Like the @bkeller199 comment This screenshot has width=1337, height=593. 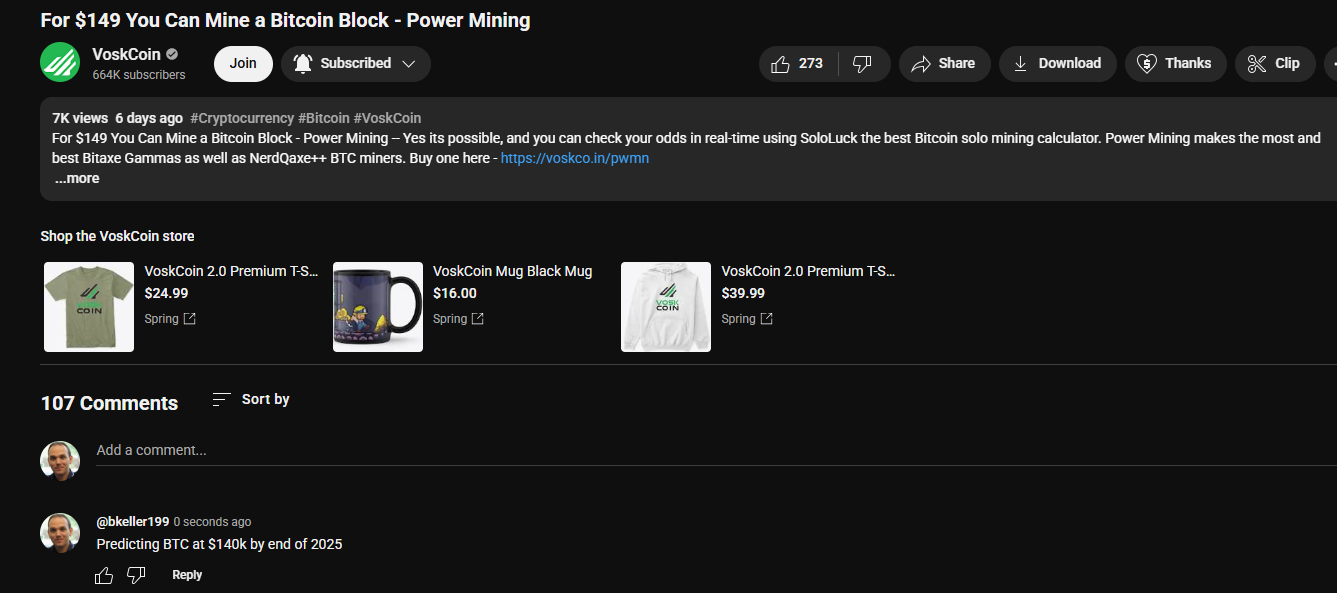coord(104,575)
